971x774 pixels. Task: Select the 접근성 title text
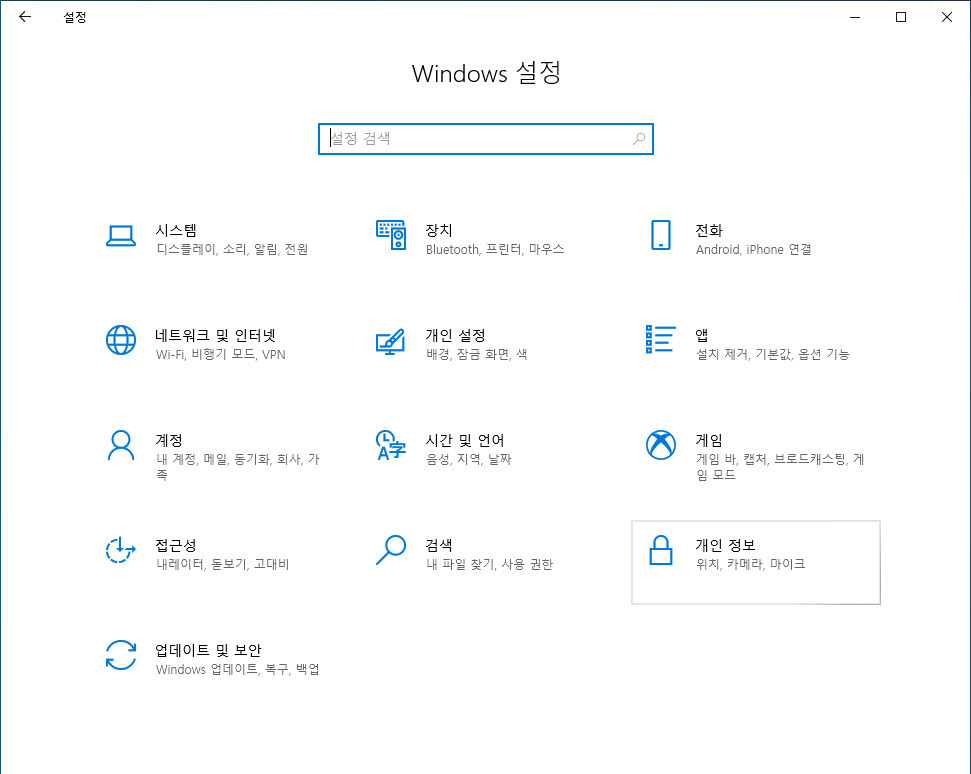[x=176, y=546]
